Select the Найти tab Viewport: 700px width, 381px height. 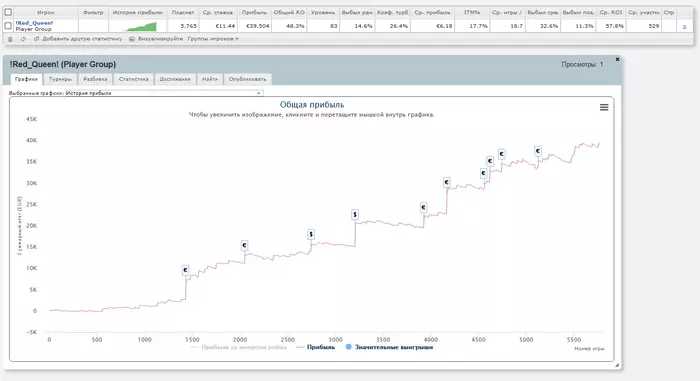point(210,79)
